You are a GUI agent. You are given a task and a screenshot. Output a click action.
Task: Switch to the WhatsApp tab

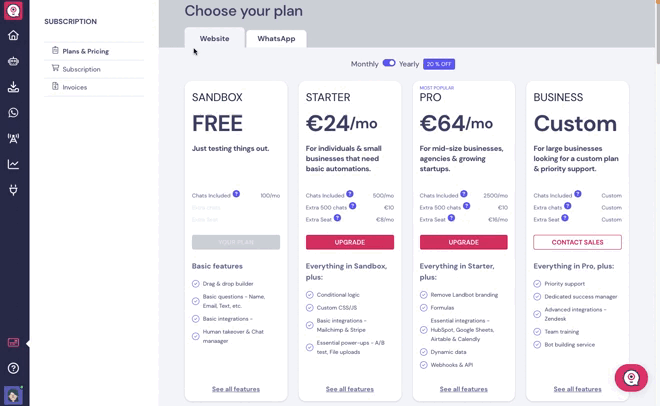point(276,39)
